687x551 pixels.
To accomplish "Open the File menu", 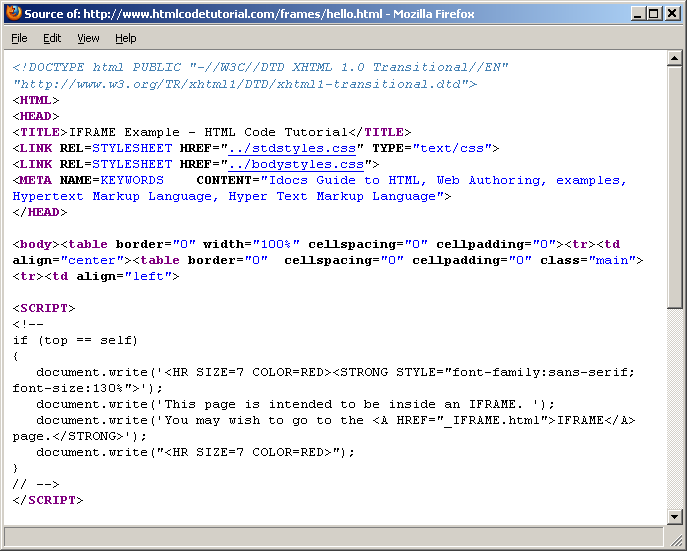I will coord(19,39).
